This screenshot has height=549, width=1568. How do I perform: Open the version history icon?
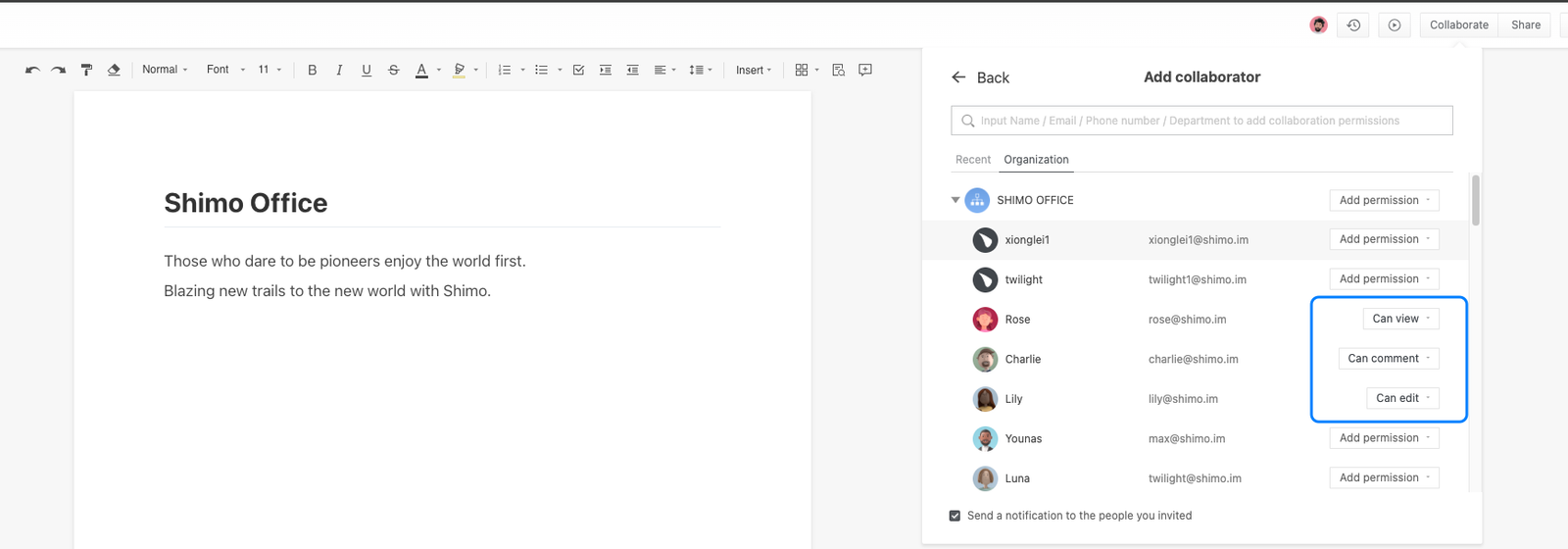pos(1353,25)
